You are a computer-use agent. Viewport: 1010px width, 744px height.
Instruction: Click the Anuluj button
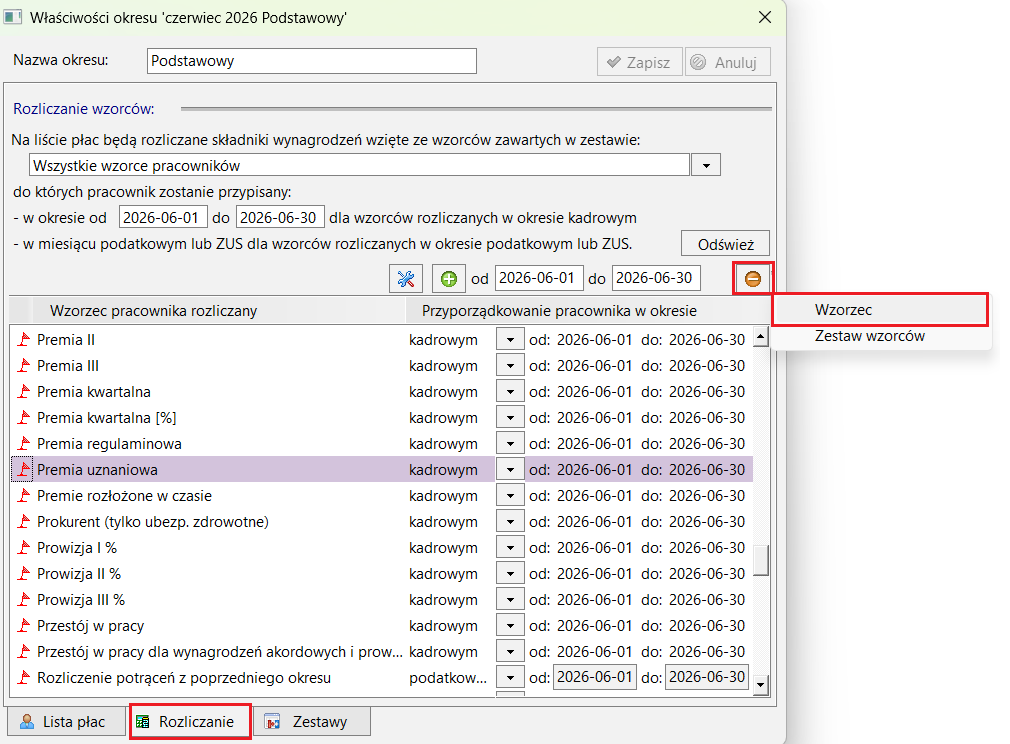point(728,62)
